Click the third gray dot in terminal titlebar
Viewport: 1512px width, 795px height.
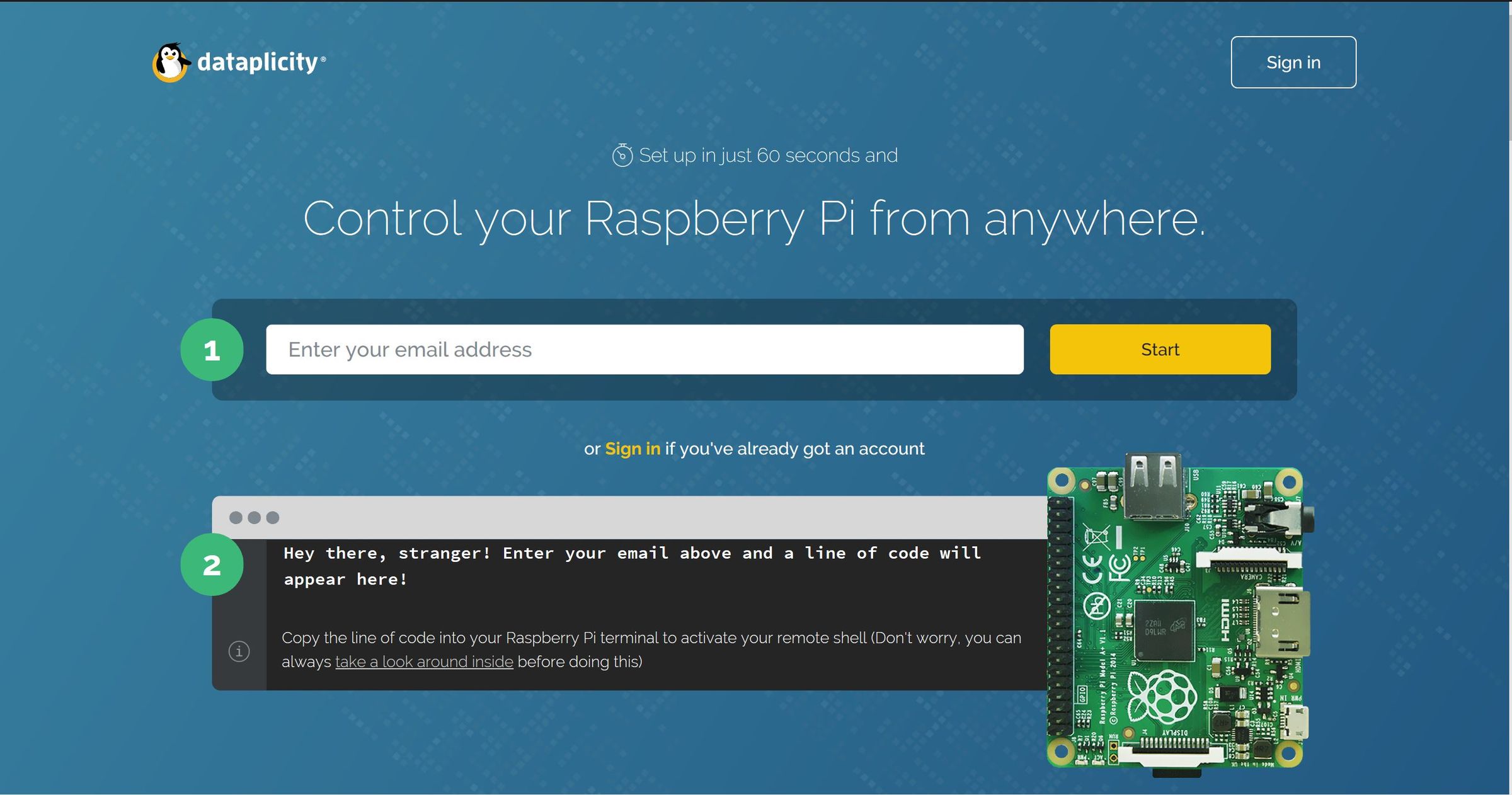273,518
